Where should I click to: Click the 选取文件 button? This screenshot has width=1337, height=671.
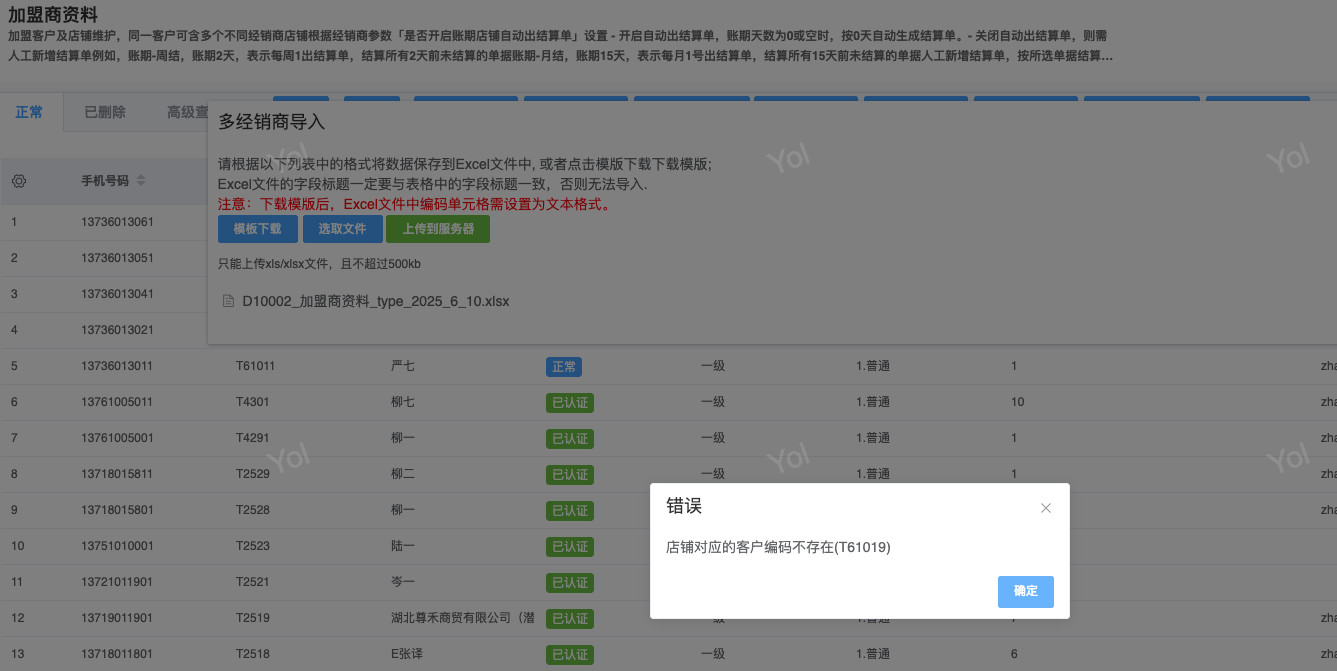[x=342, y=229]
